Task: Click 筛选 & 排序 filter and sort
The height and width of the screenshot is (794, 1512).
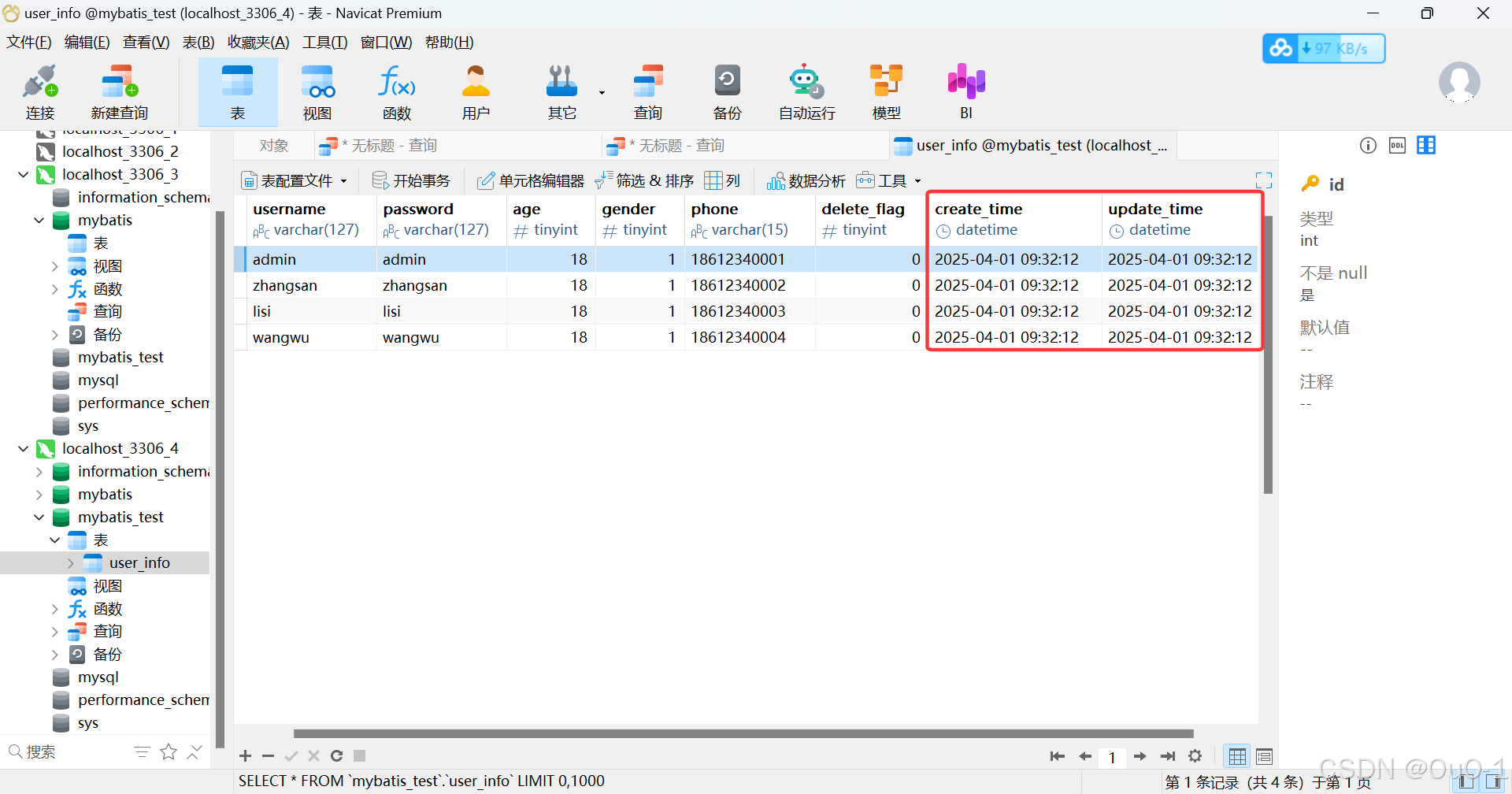Action: (x=644, y=181)
